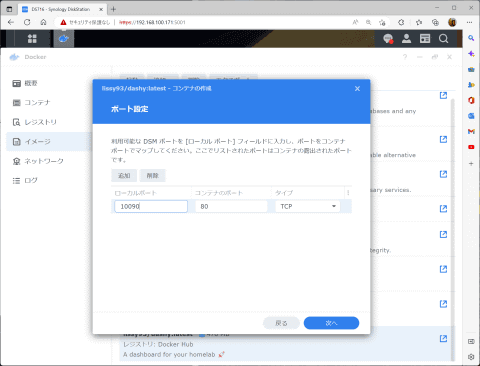The width and height of the screenshot is (480, 366).
Task: Open external link icon beside 'tegrity' row
Action: click(x=443, y=234)
